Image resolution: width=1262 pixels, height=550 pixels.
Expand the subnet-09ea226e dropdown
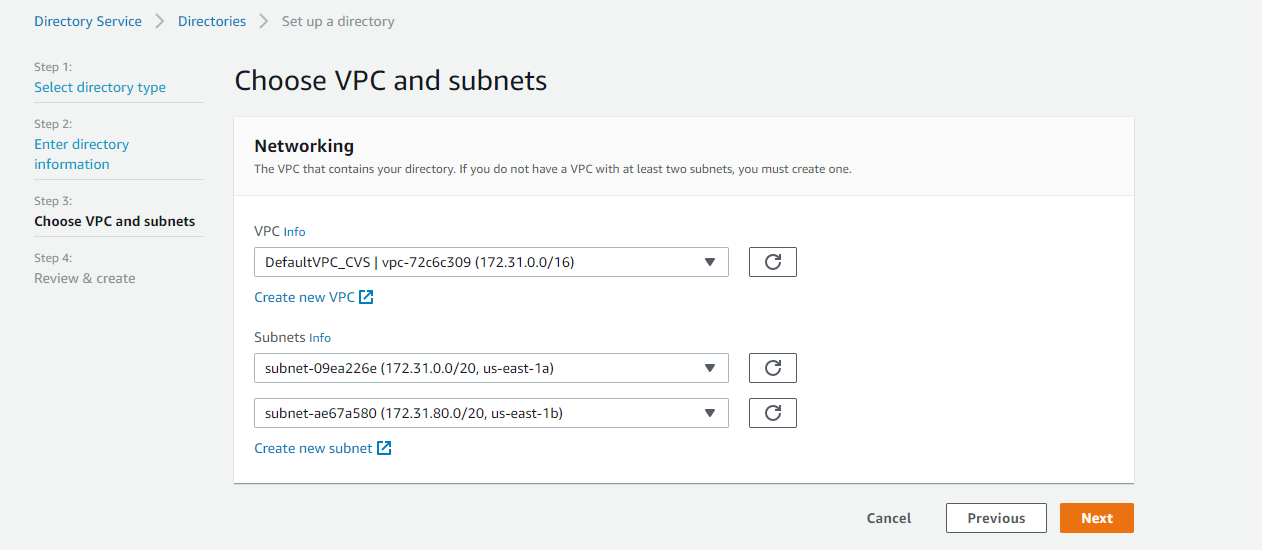pyautogui.click(x=491, y=368)
